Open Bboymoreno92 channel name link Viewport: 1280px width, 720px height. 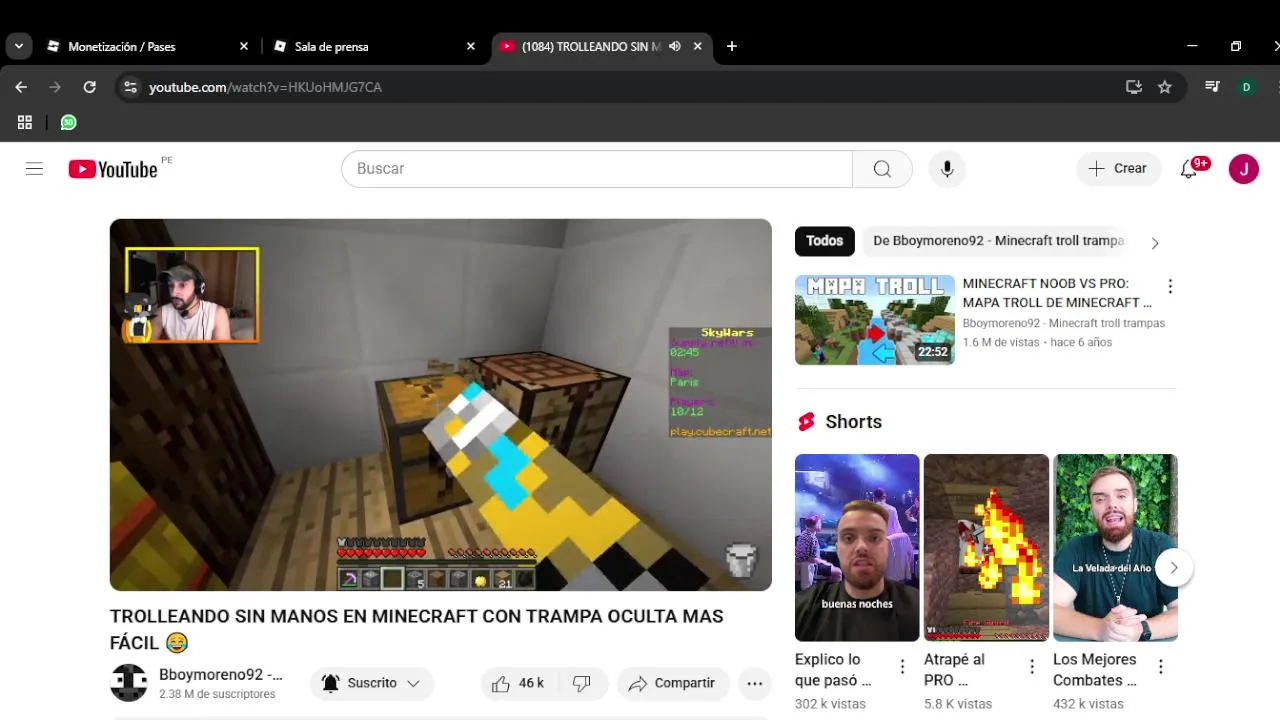tap(220, 675)
